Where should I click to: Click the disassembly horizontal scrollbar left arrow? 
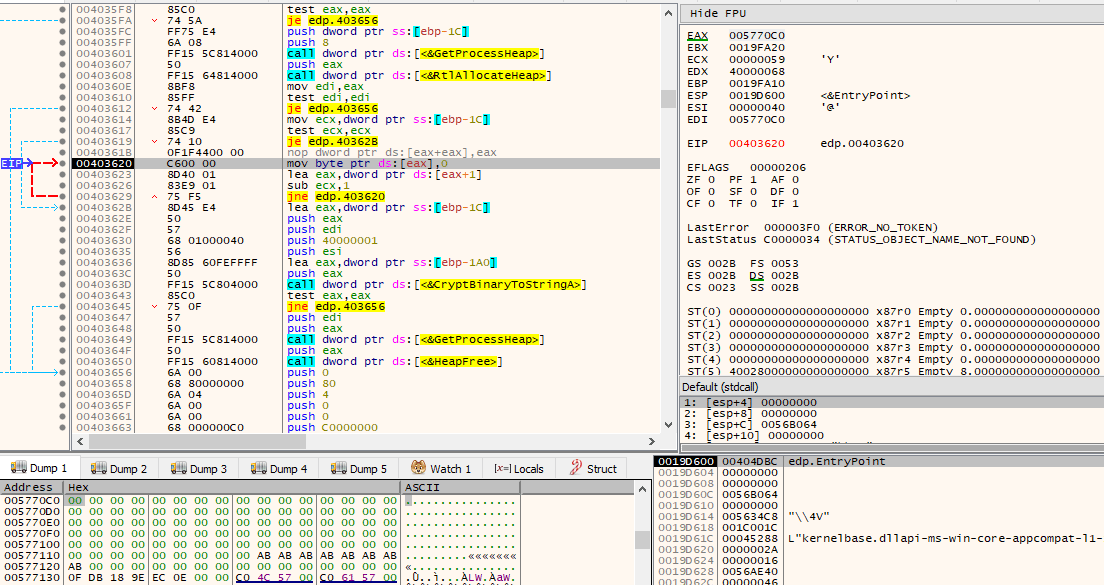click(x=80, y=441)
